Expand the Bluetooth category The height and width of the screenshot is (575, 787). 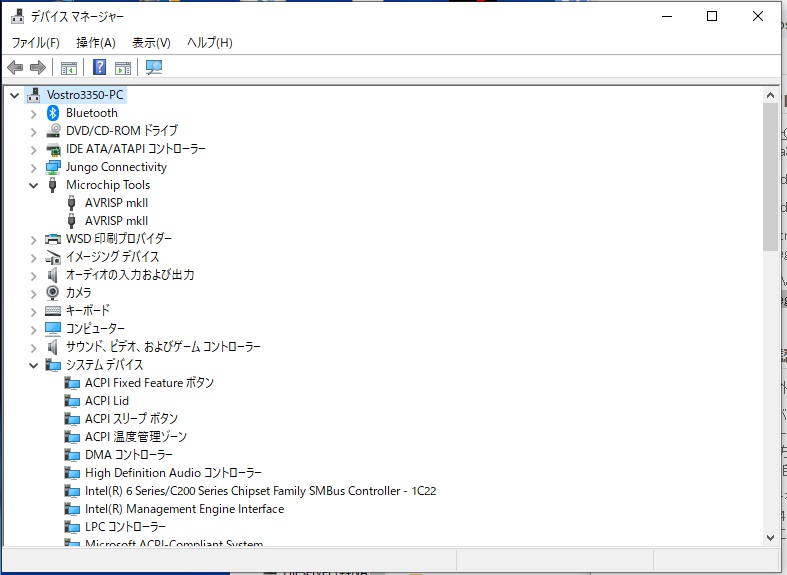pyautogui.click(x=34, y=114)
